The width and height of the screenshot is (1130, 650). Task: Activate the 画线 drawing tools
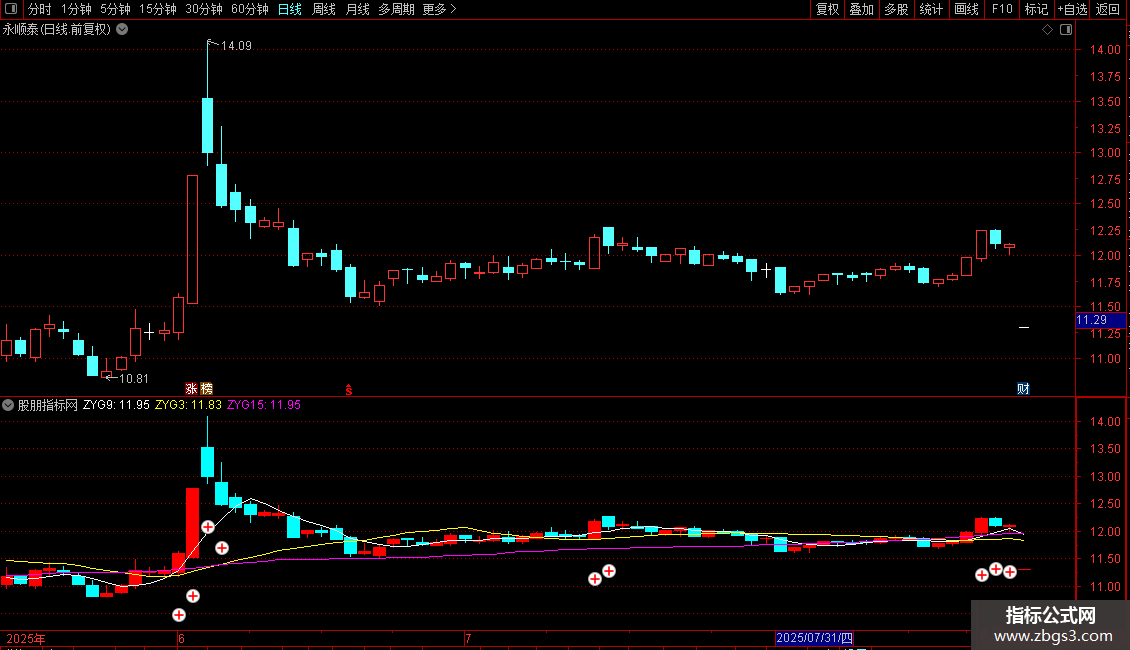(966, 9)
